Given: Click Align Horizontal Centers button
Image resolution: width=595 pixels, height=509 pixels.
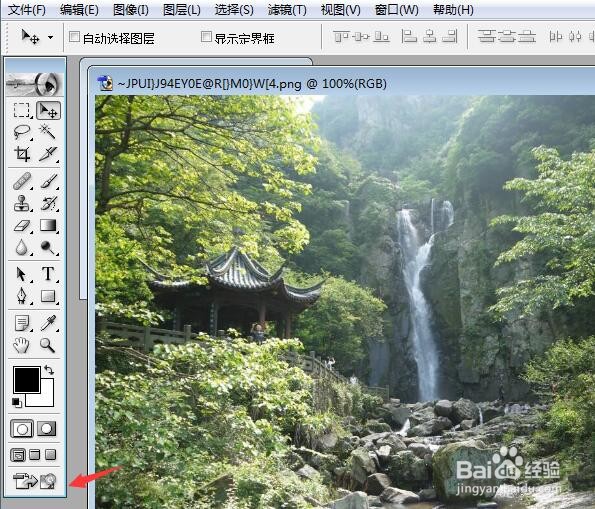Looking at the screenshot, I should (430, 37).
